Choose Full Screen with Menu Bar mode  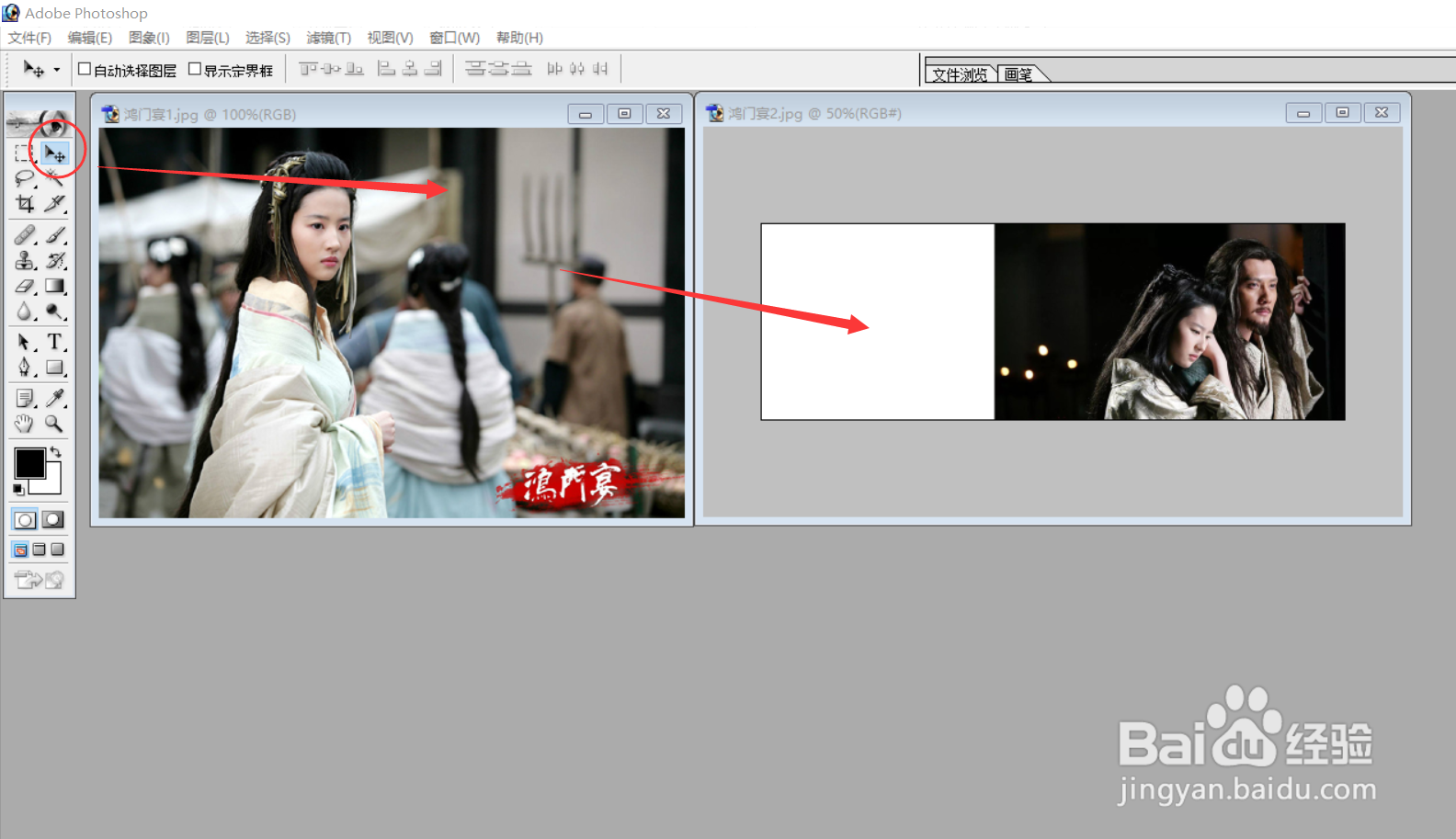(x=39, y=550)
